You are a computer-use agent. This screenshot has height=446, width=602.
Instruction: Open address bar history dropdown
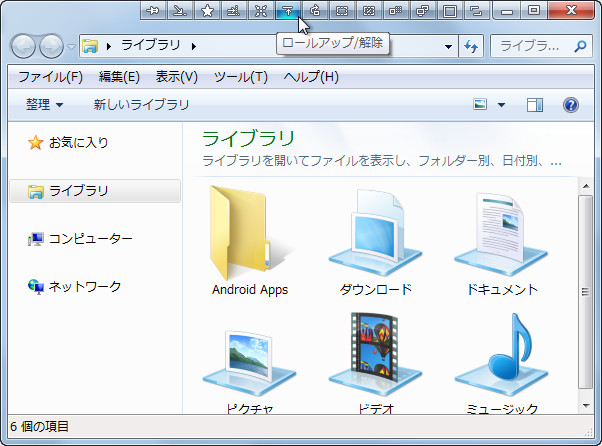click(448, 46)
